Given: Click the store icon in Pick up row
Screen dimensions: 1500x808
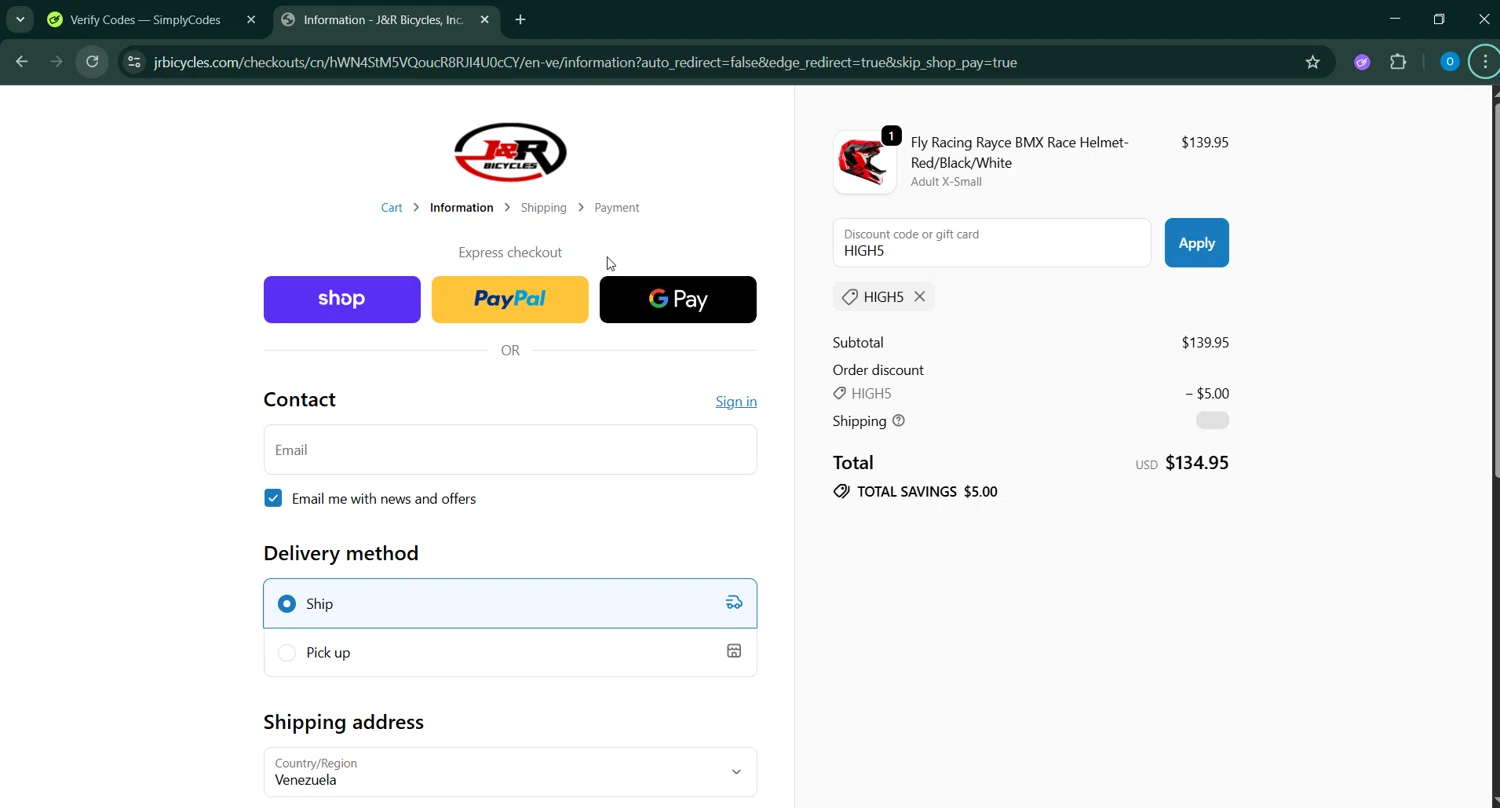Looking at the screenshot, I should point(734,652).
